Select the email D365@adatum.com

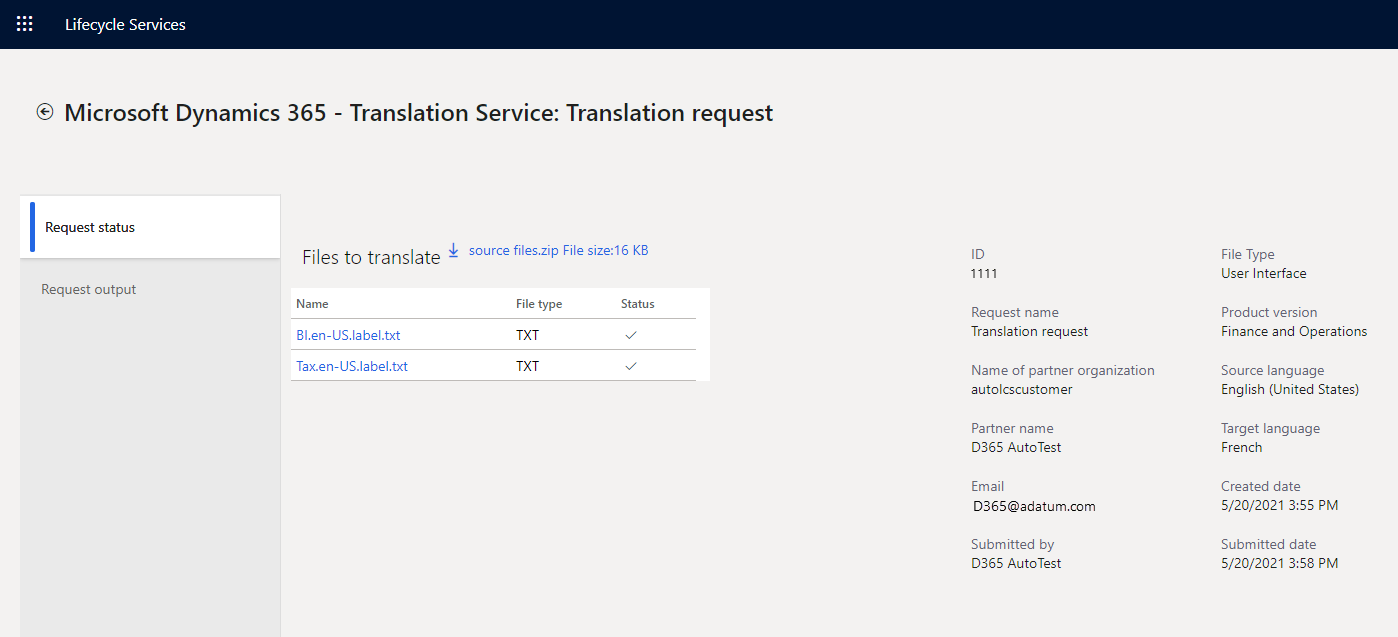point(1033,506)
